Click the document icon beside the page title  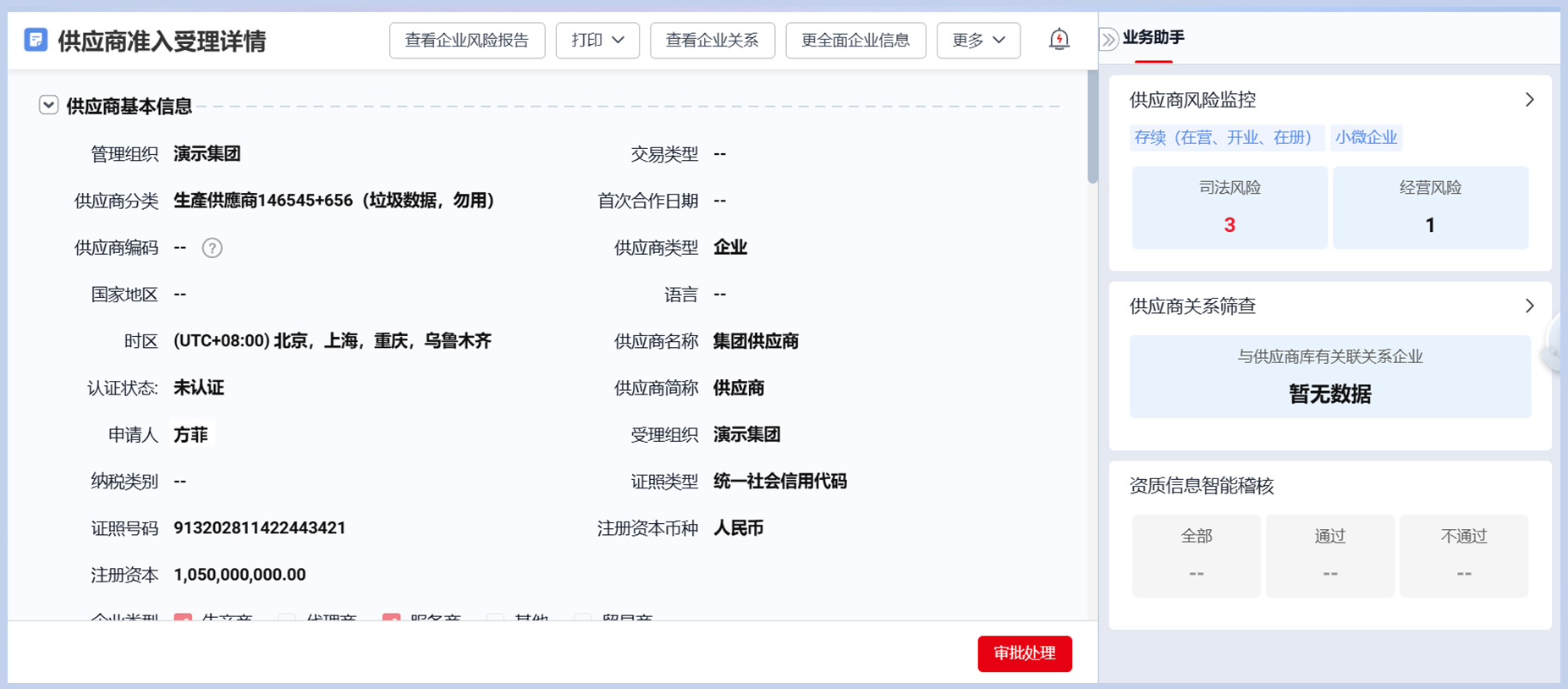tap(36, 40)
